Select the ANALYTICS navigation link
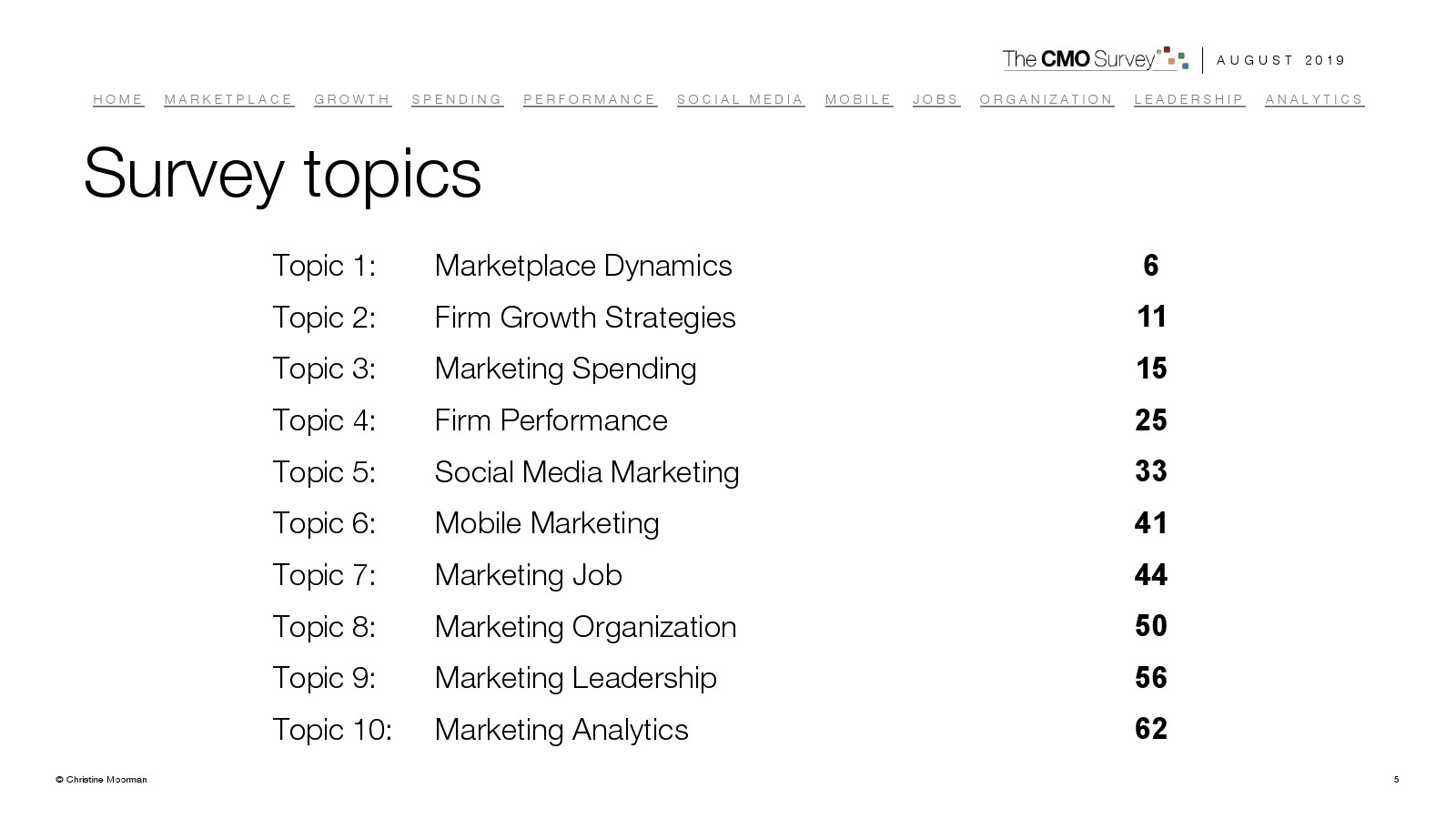The height and width of the screenshot is (819, 1456). [1314, 99]
